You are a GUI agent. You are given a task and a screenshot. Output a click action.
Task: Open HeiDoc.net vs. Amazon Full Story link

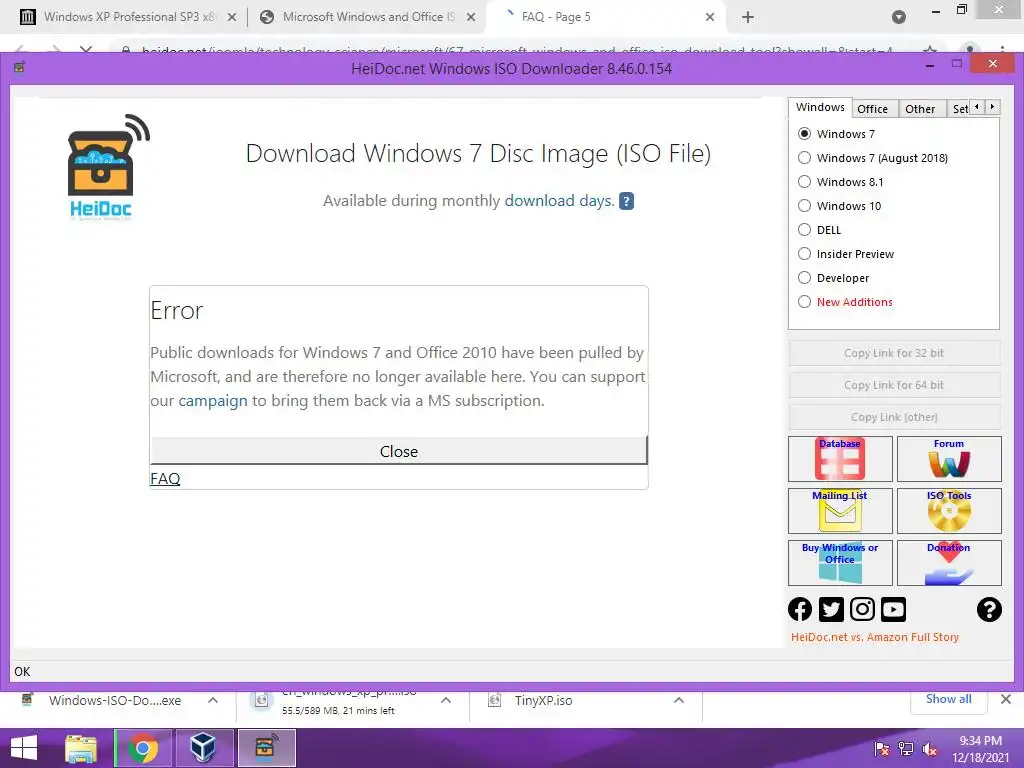[874, 637]
